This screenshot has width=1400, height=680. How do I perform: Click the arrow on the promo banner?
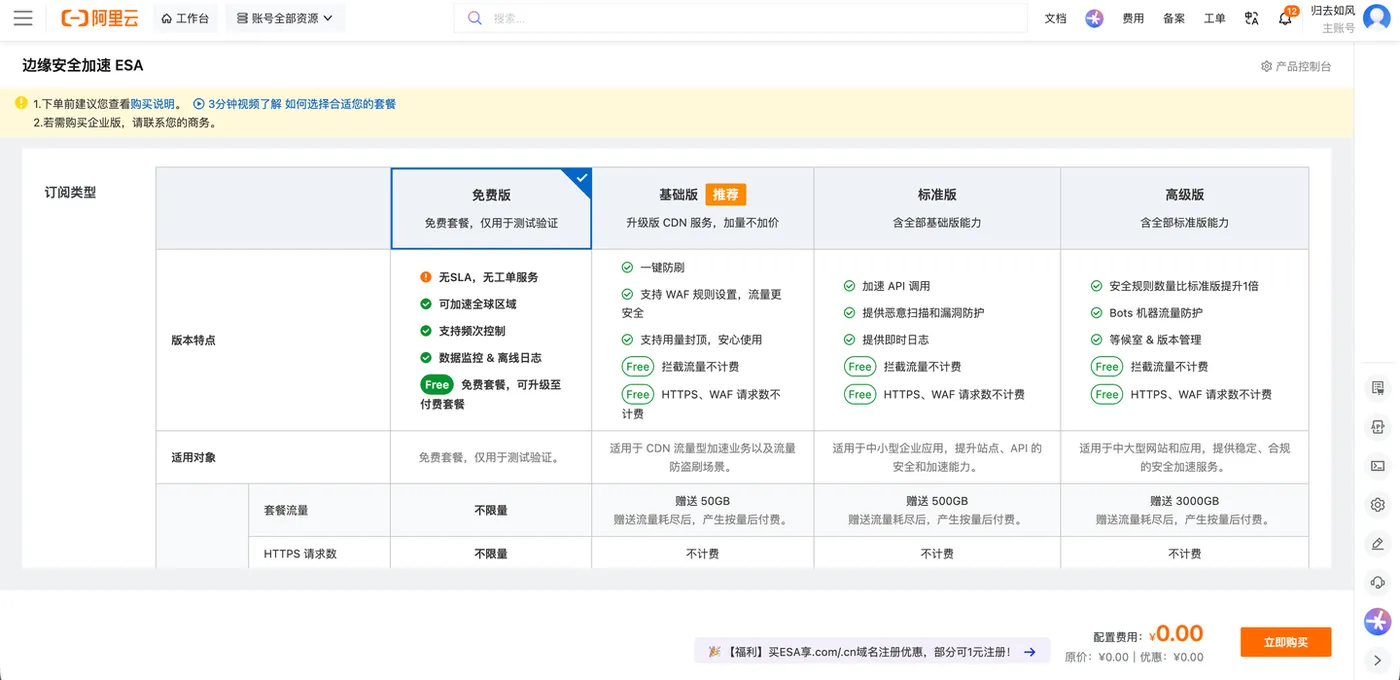click(x=1030, y=652)
